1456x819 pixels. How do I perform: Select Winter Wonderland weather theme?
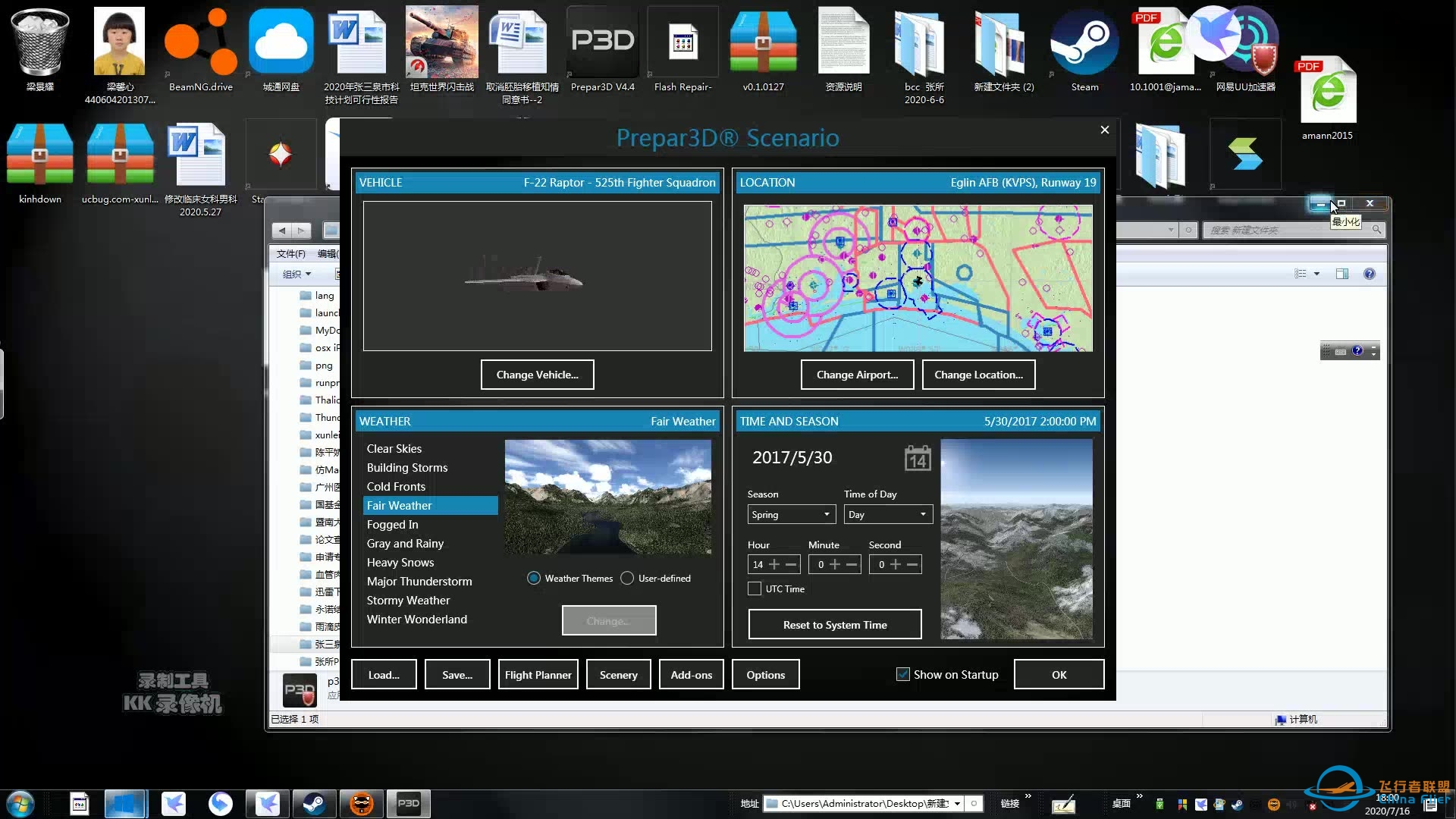pos(417,619)
